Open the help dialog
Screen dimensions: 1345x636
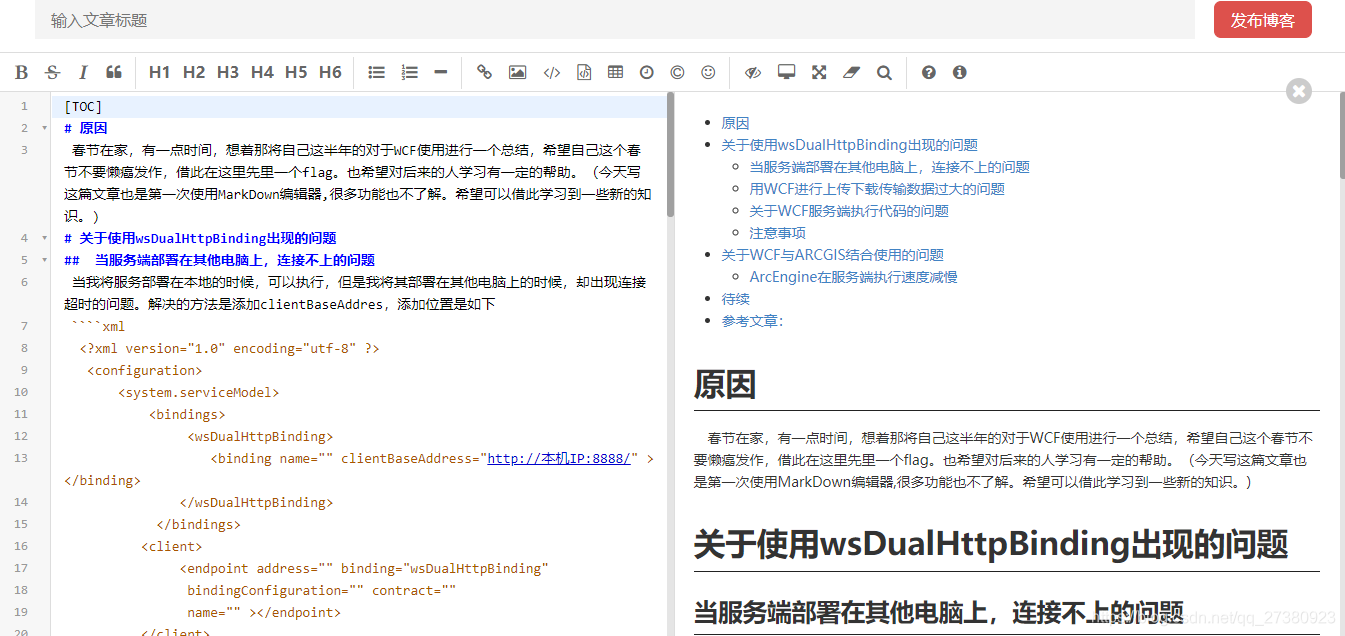coord(929,72)
